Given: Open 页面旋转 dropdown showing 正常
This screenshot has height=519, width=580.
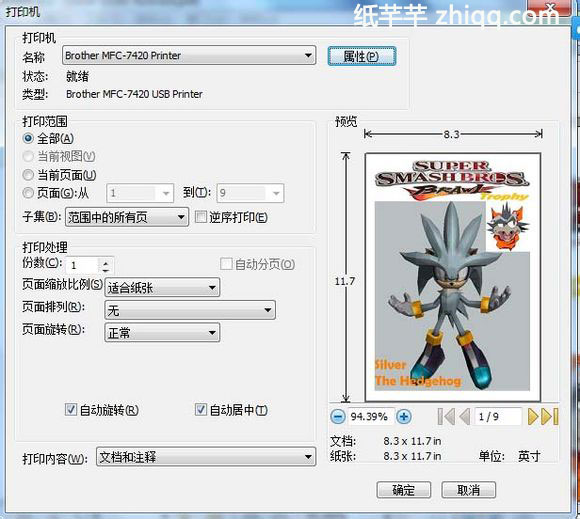Looking at the screenshot, I should (x=162, y=333).
